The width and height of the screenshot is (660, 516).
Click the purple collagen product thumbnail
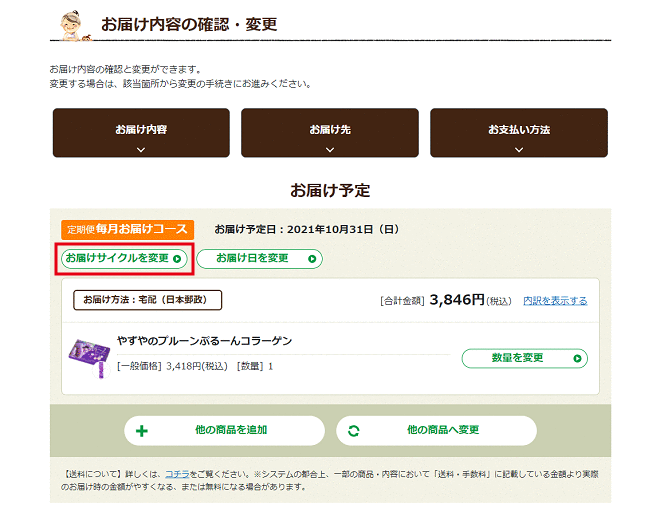(x=90, y=357)
